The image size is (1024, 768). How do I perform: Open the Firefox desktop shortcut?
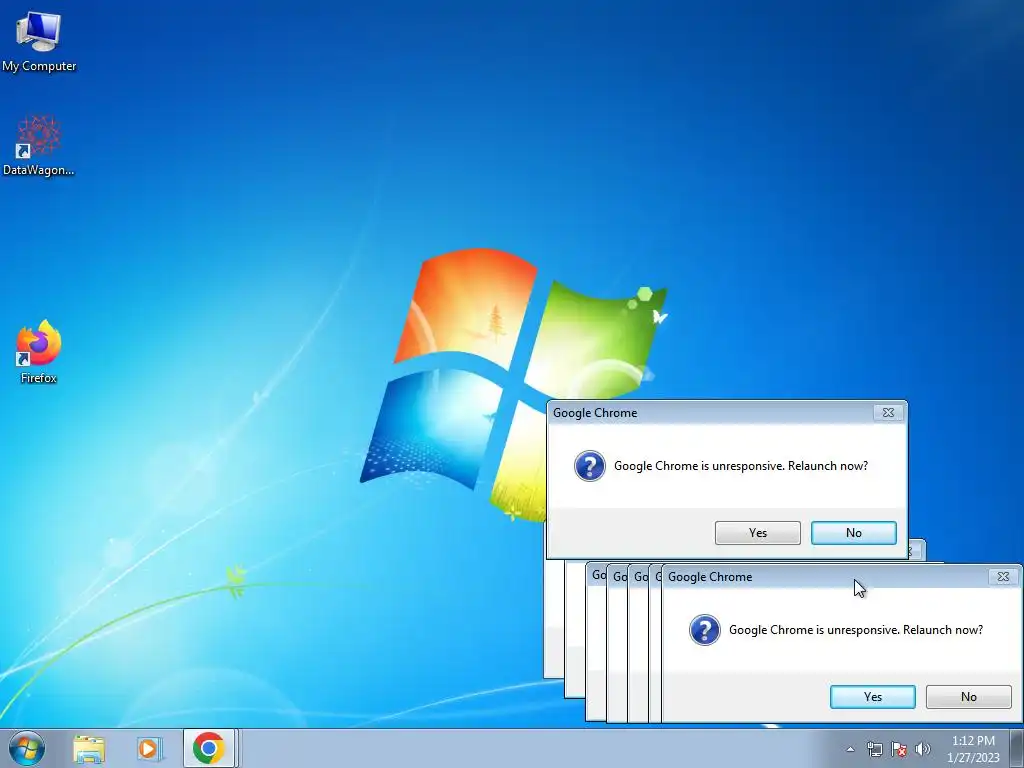click(39, 352)
